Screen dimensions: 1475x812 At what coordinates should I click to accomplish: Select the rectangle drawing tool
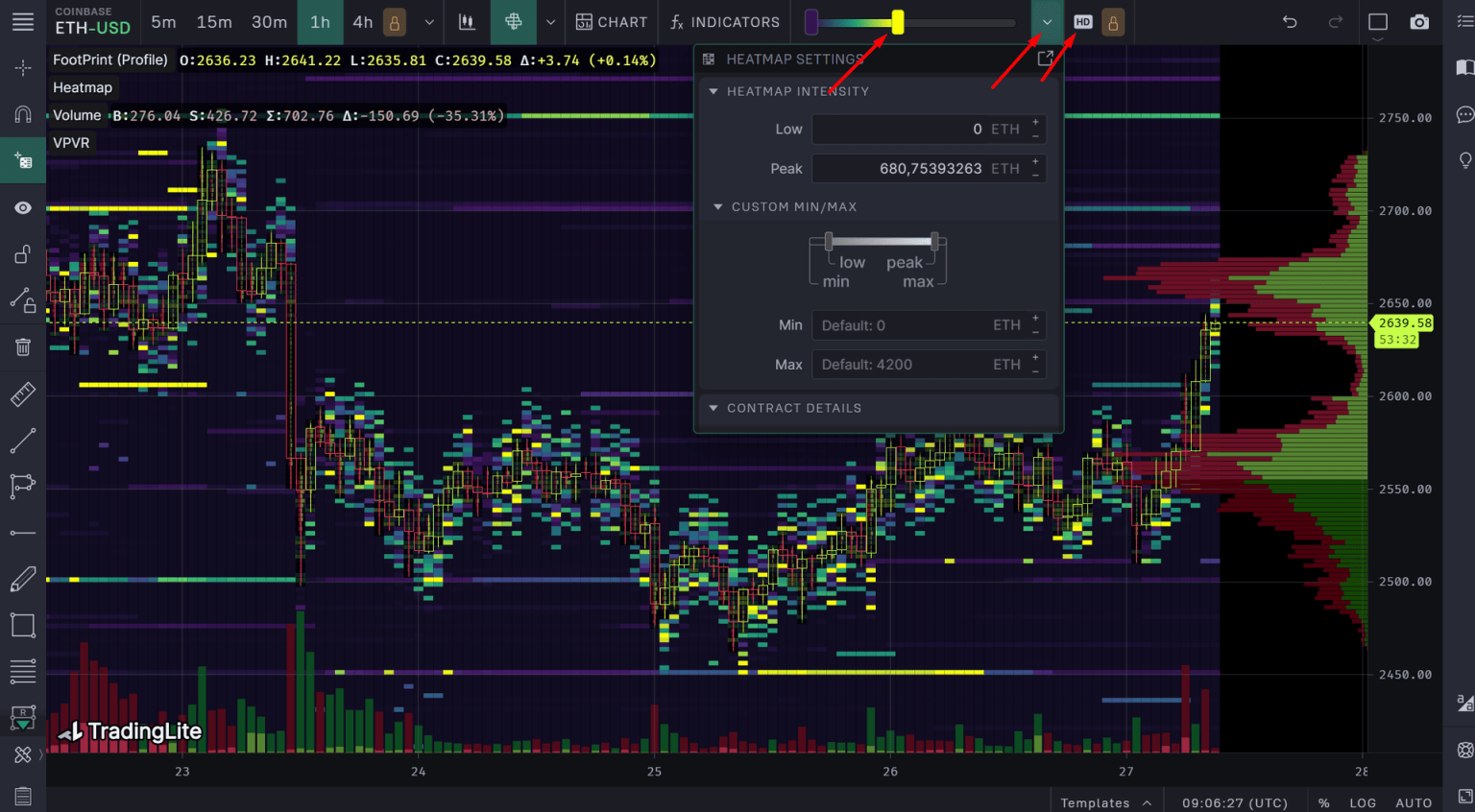click(x=22, y=624)
